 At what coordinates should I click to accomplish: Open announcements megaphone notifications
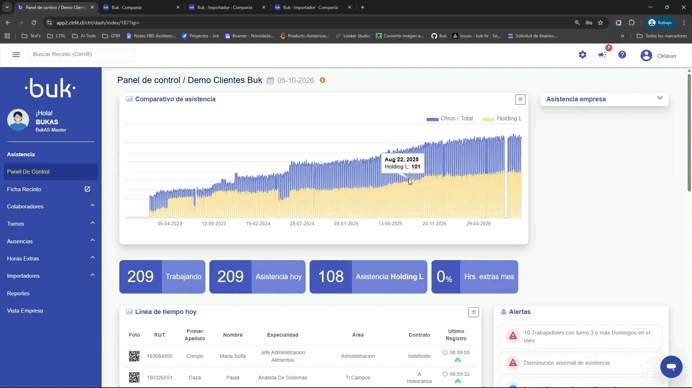pos(602,55)
